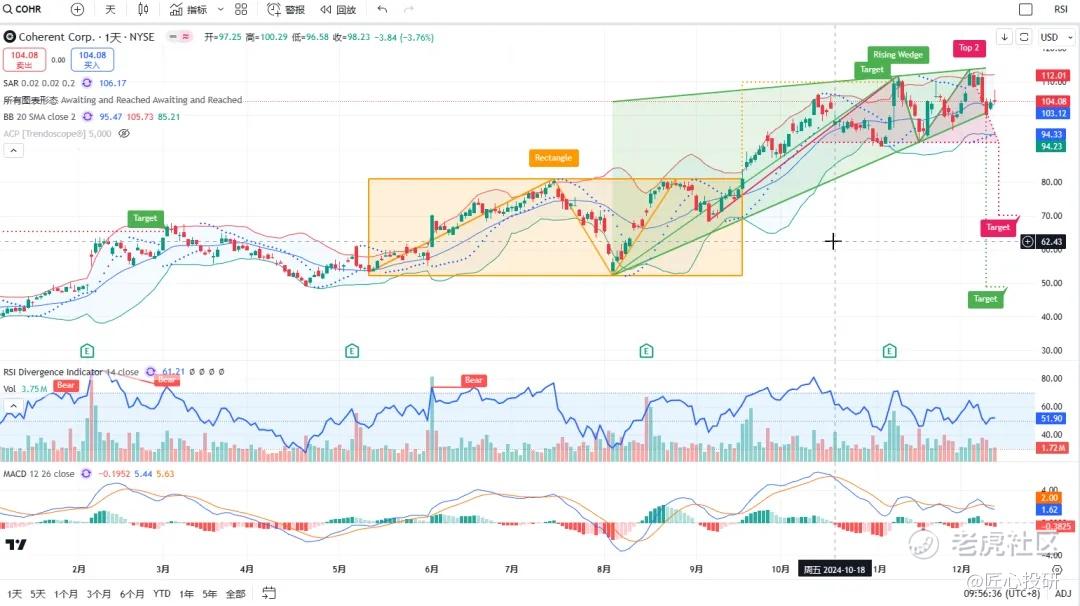The height and width of the screenshot is (606, 1080).
Task: Click the Top 2 pattern label
Action: click(x=969, y=48)
